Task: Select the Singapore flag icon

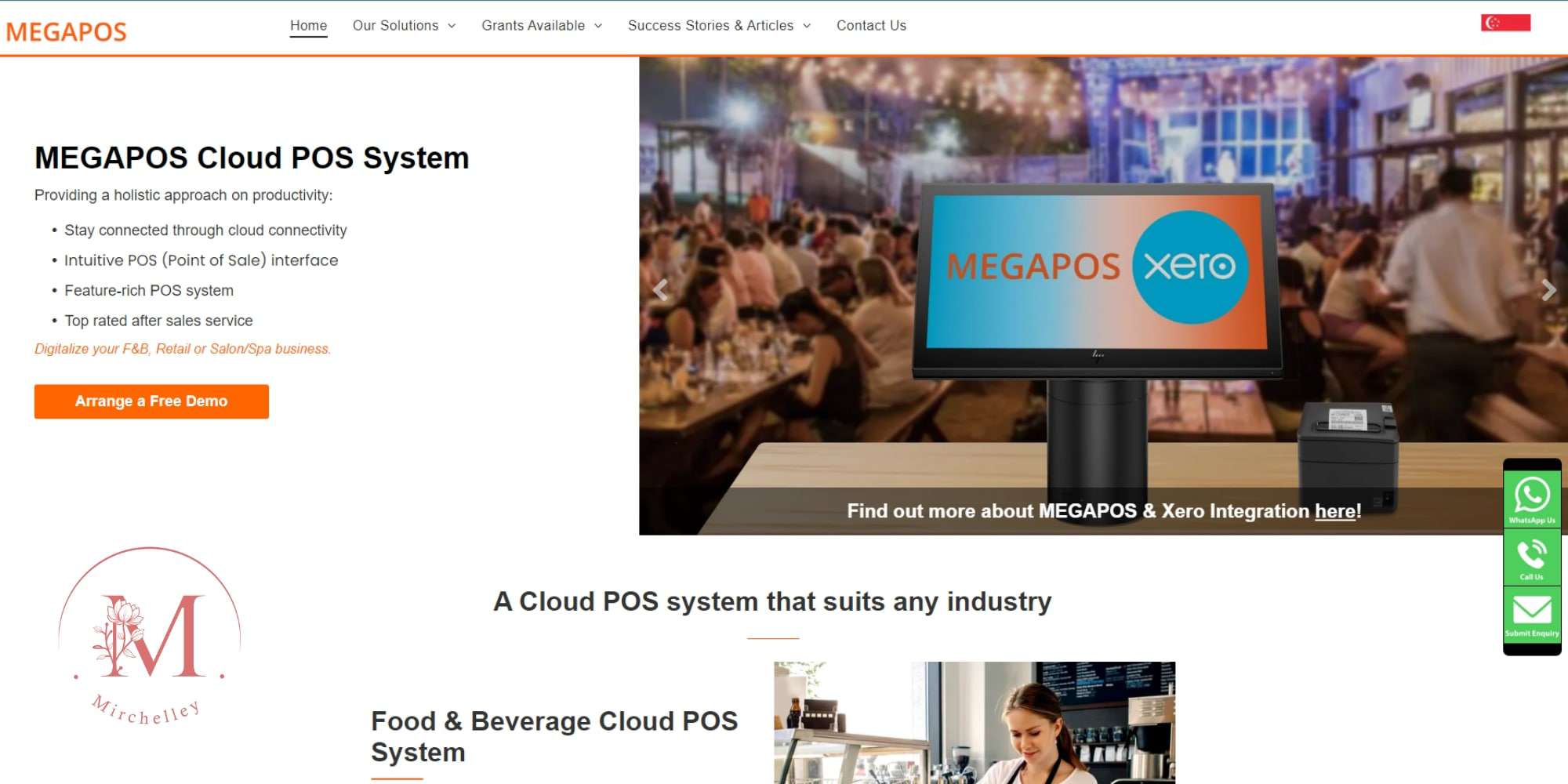Action: pos(1505,23)
